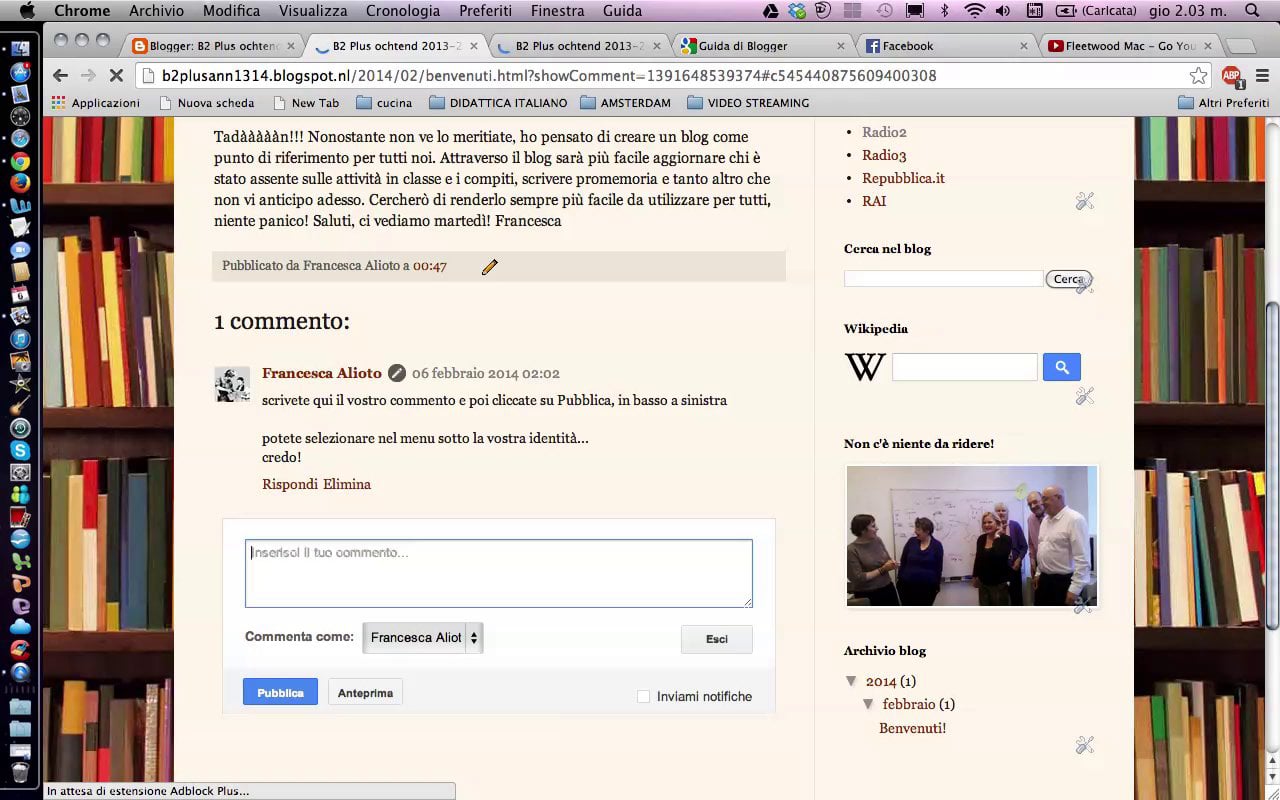Open the Trash in the dock

click(20, 772)
